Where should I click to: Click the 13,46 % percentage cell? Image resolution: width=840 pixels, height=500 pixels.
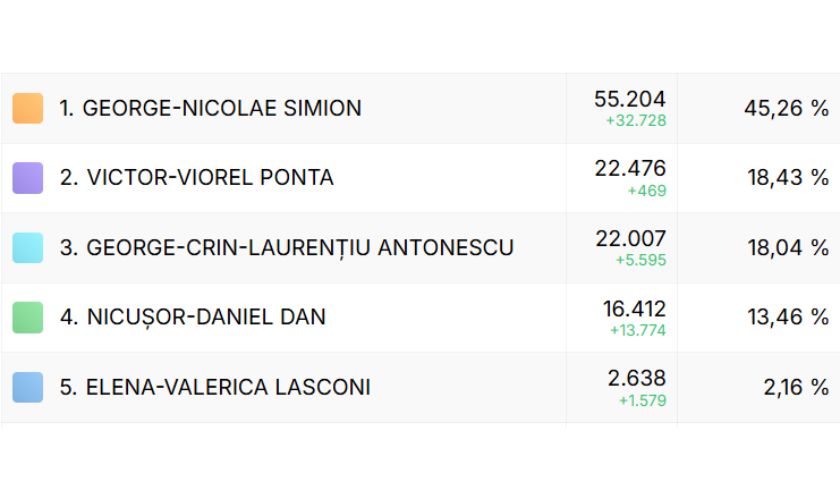788,317
